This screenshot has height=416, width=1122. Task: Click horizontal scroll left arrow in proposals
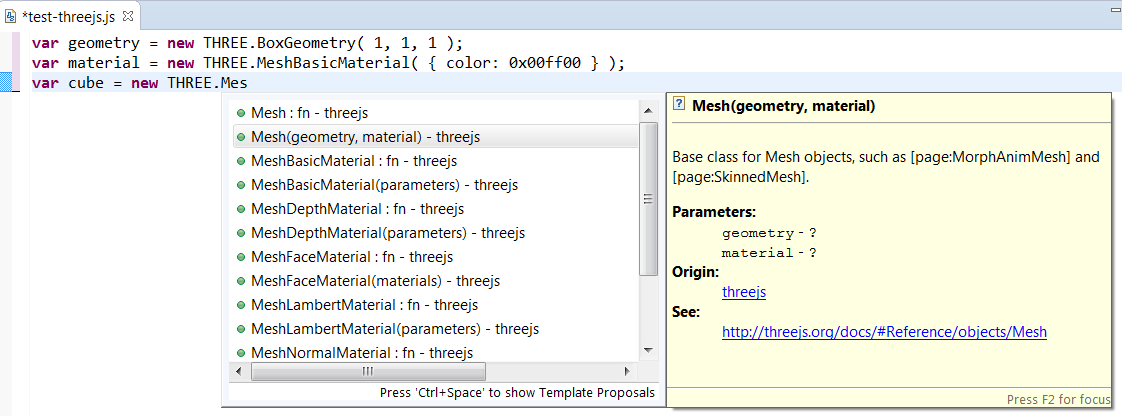click(x=239, y=372)
